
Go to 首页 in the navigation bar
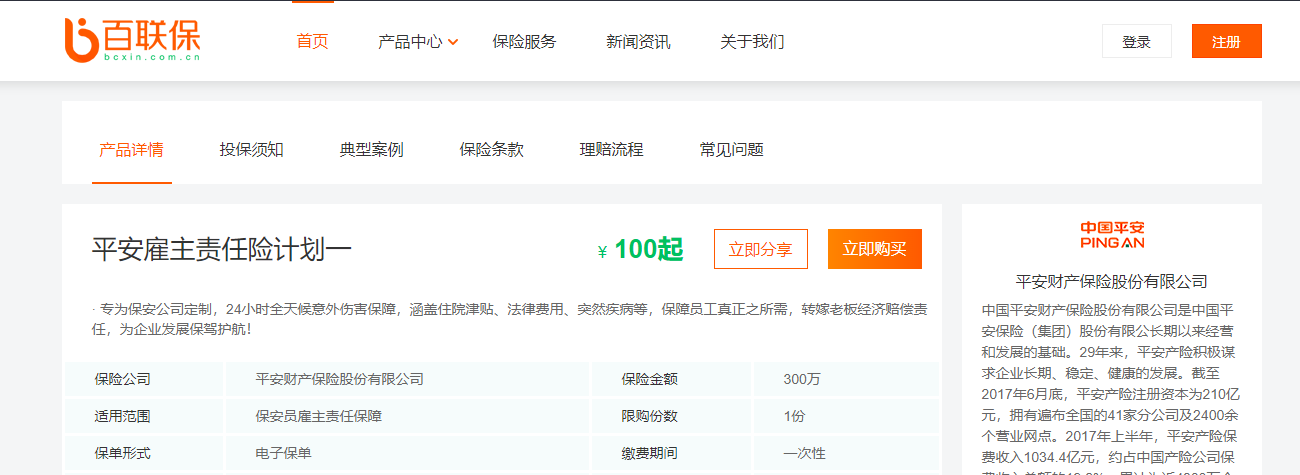[312, 42]
